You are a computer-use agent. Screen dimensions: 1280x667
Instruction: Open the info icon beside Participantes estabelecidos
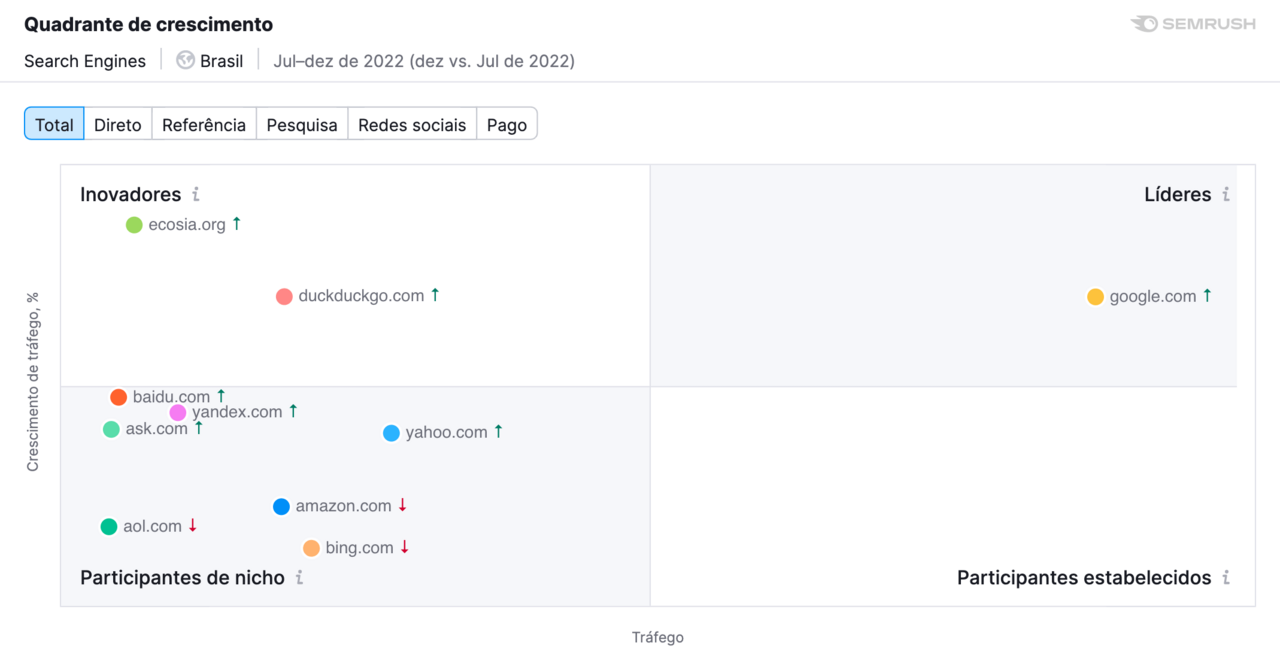click(1227, 577)
